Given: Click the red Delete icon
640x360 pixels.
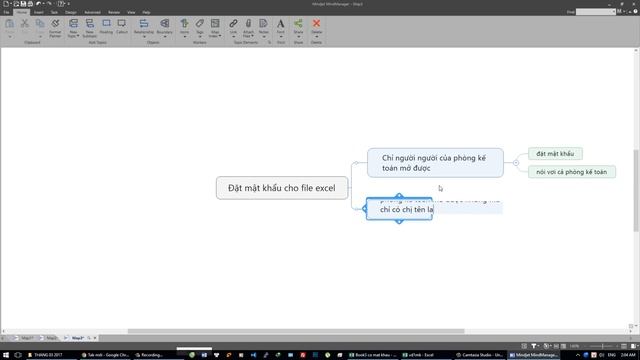Looking at the screenshot, I should click(x=316, y=24).
